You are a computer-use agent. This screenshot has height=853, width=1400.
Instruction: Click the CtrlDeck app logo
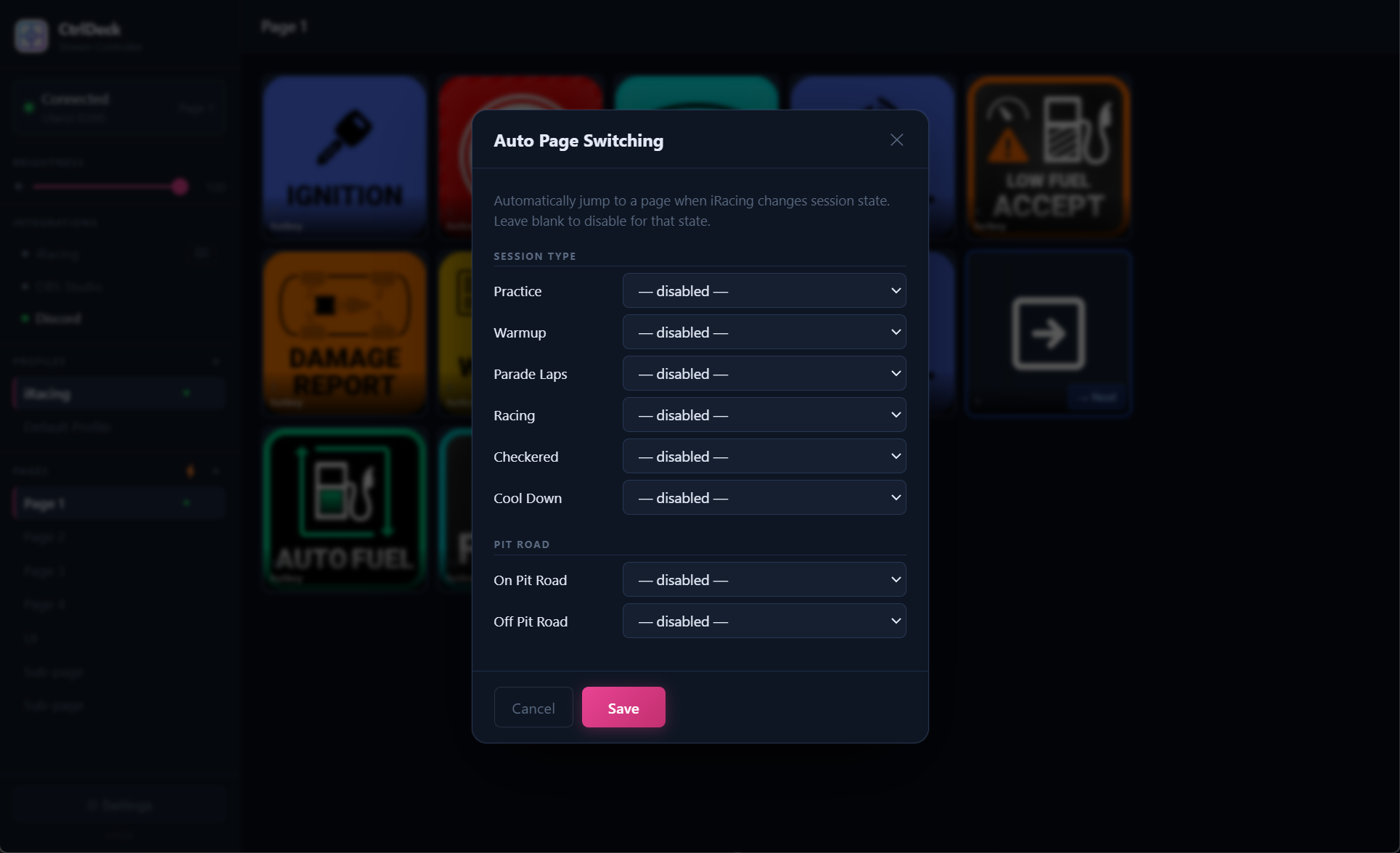pos(32,35)
